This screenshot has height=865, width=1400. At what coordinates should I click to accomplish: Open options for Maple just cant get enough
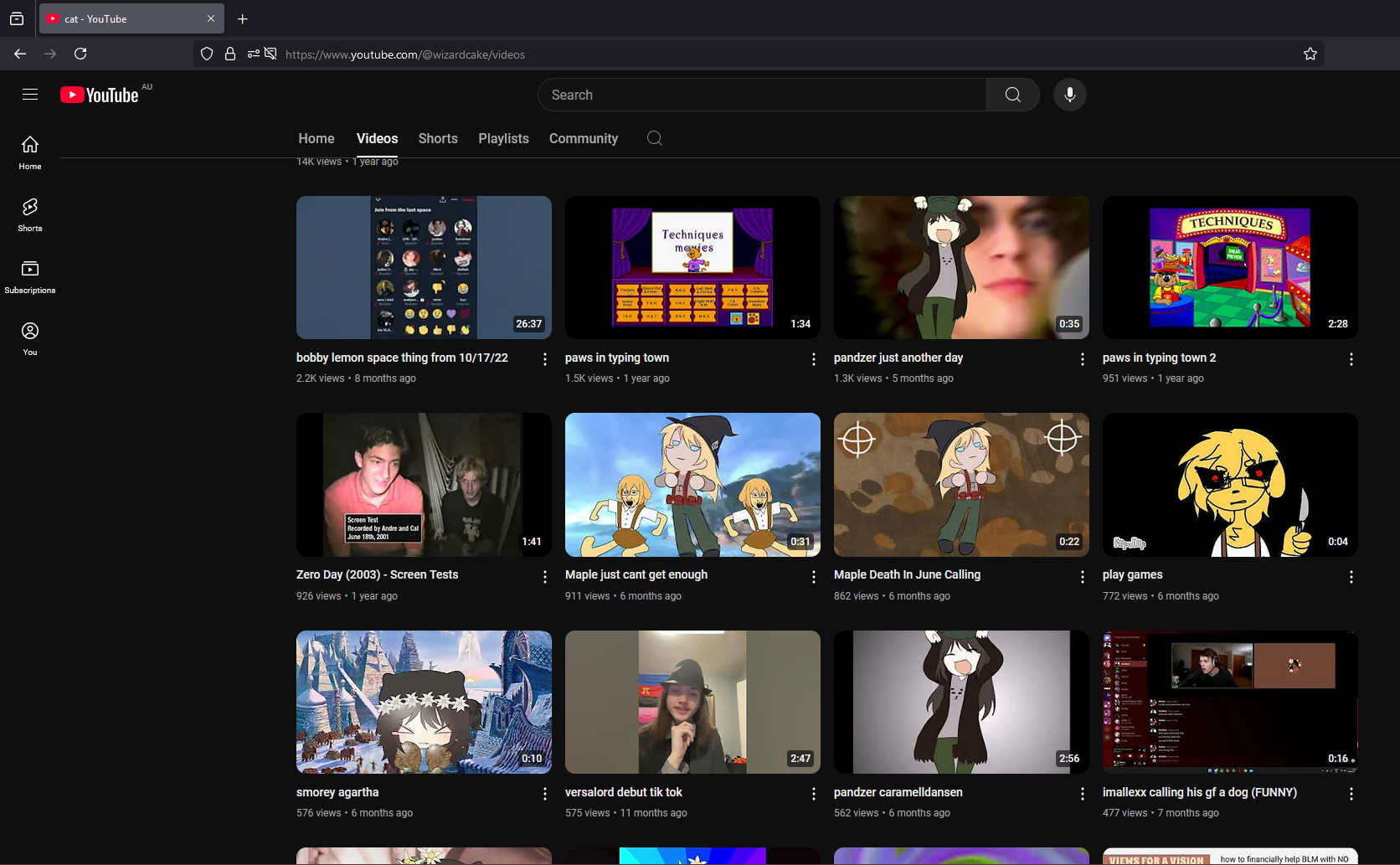(x=814, y=577)
